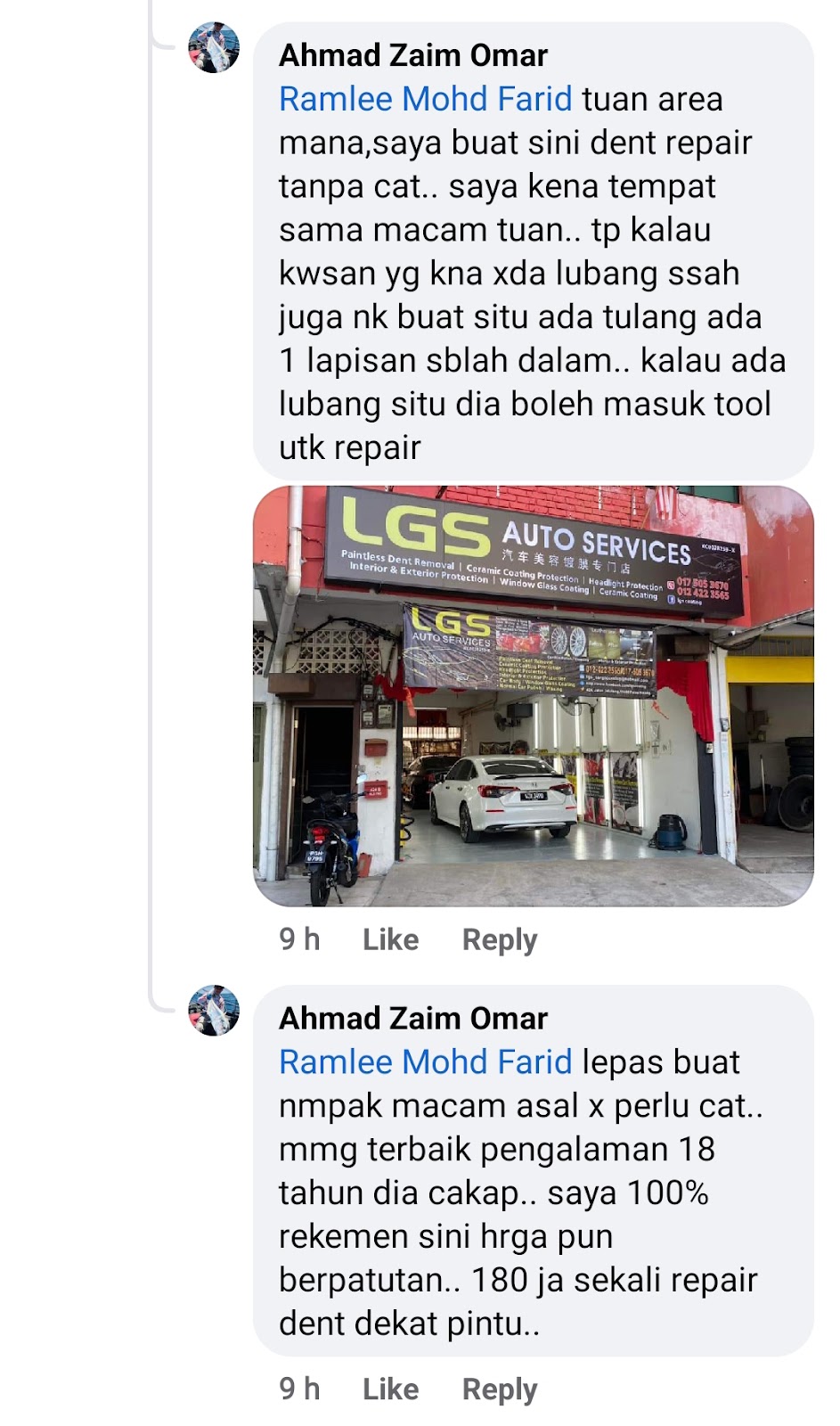840x1426 pixels.
Task: Open Ahmad Zaim Omar name on second comment
Action: [413, 1018]
